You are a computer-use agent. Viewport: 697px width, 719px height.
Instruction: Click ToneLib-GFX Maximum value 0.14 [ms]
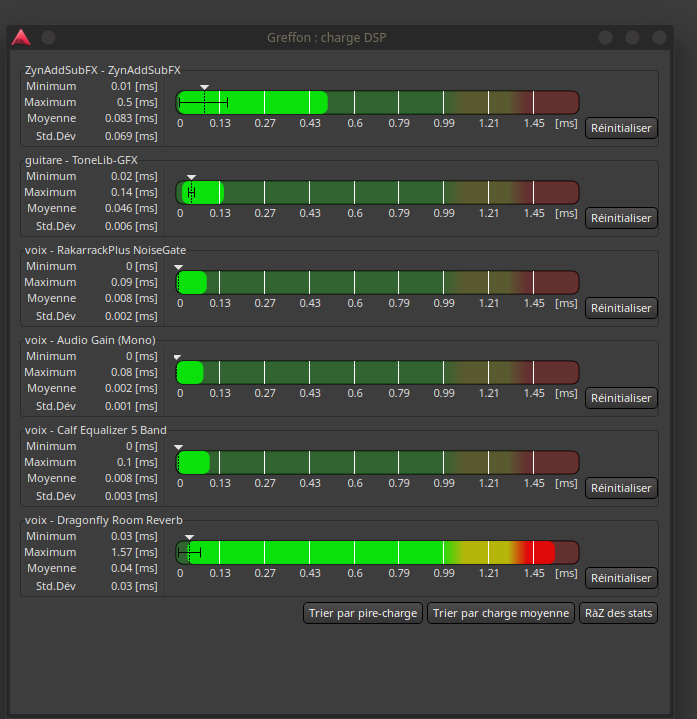pos(134,192)
